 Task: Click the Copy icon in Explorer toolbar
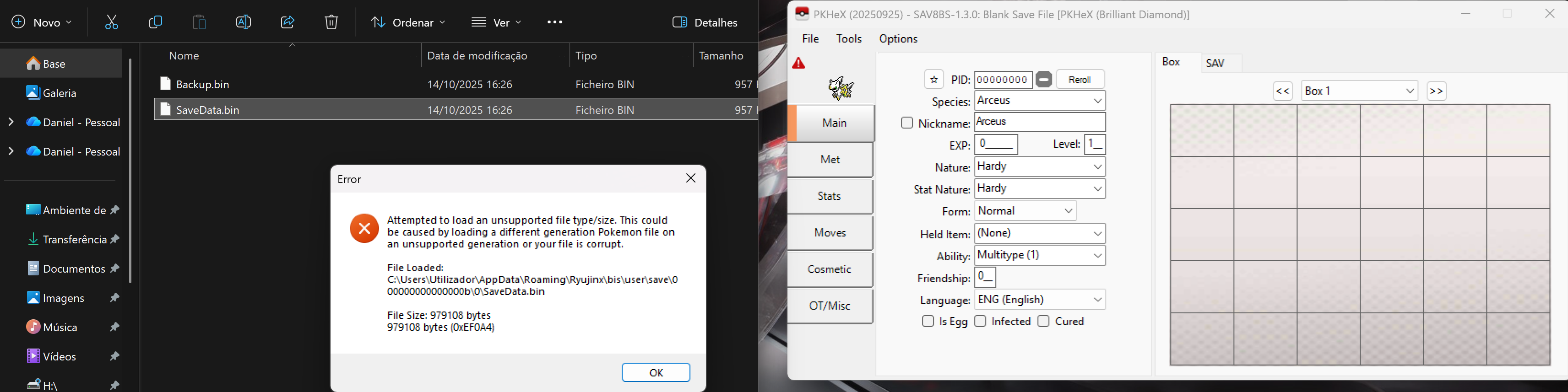click(x=156, y=22)
